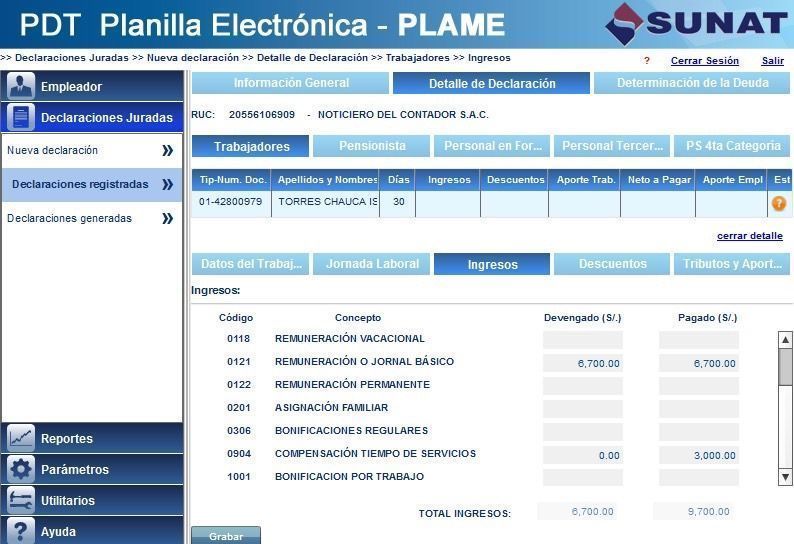Open the Empleador menu section
794x544 pixels.
point(92,86)
